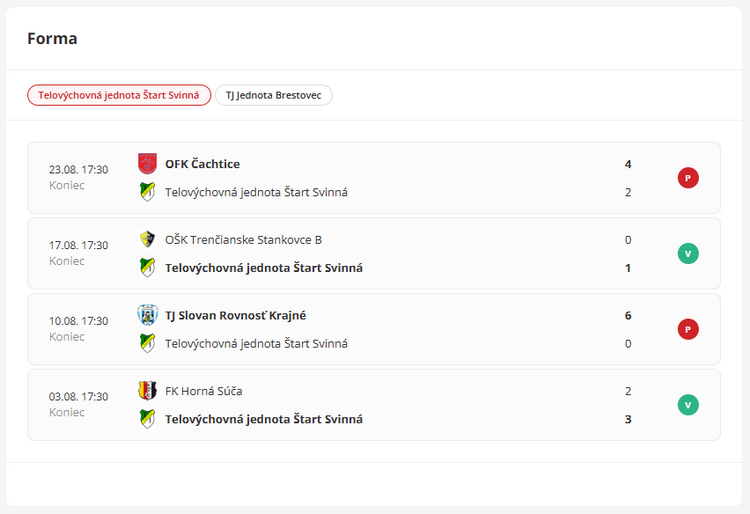Switch to the TJ Jednota Brestovec tab
750x514 pixels.
coord(273,95)
